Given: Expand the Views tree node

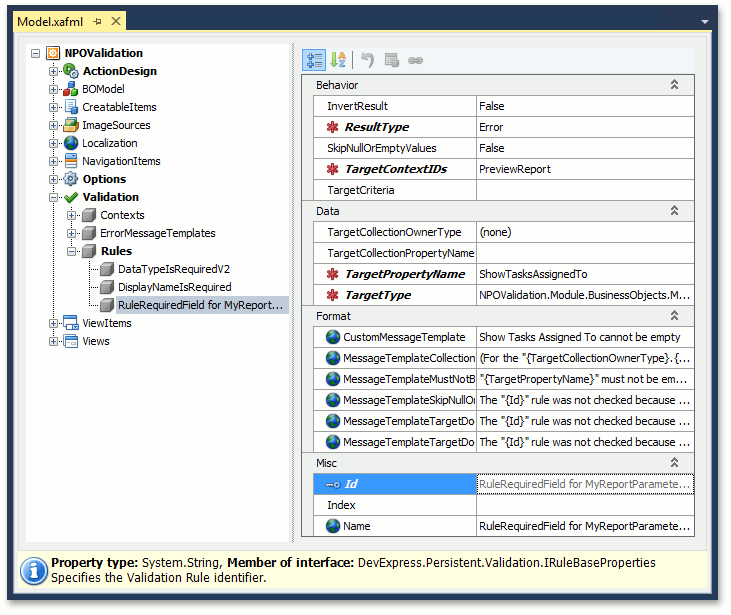Looking at the screenshot, I should tap(54, 341).
